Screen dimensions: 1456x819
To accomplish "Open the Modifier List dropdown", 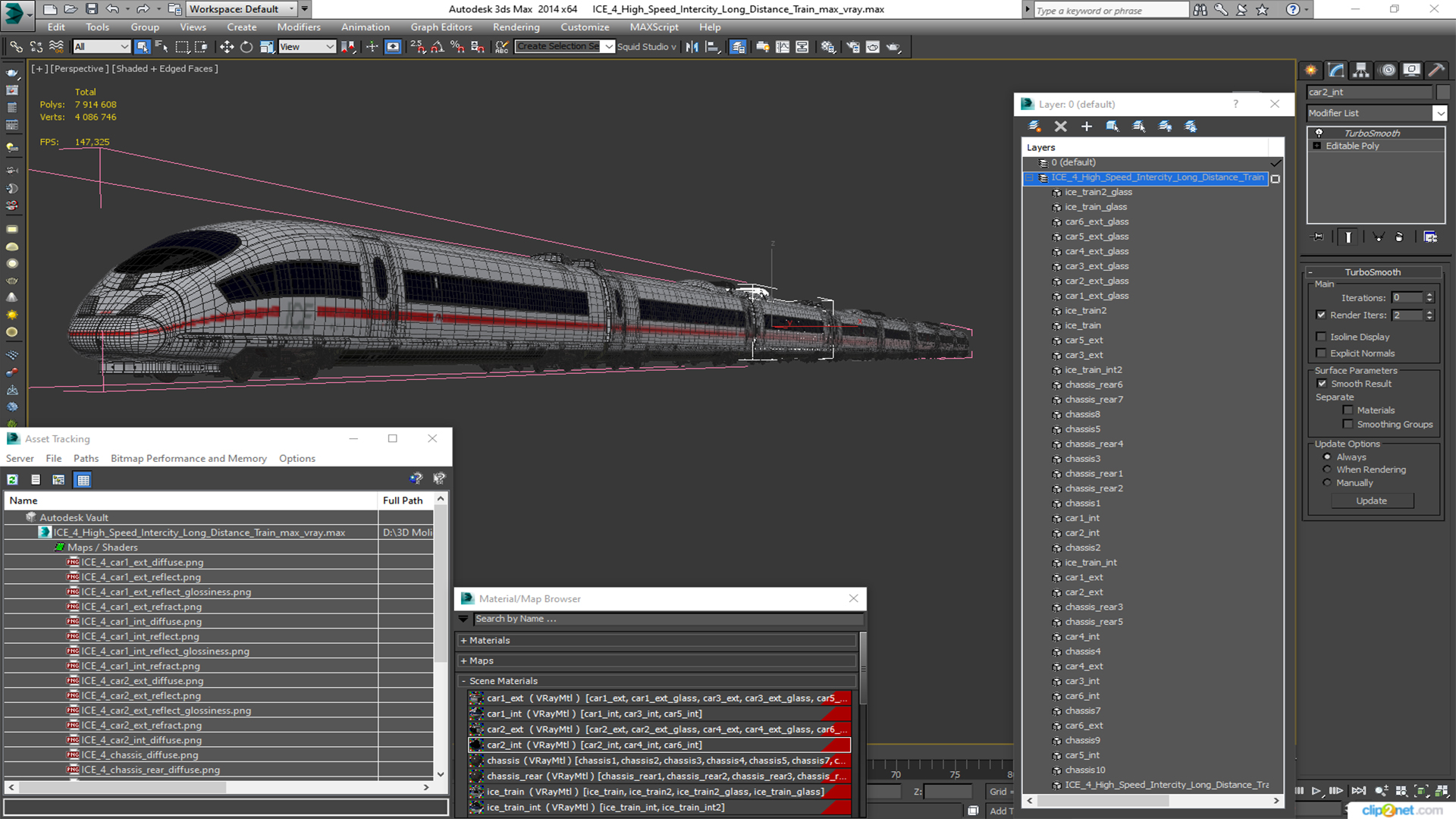I will pos(1439,113).
